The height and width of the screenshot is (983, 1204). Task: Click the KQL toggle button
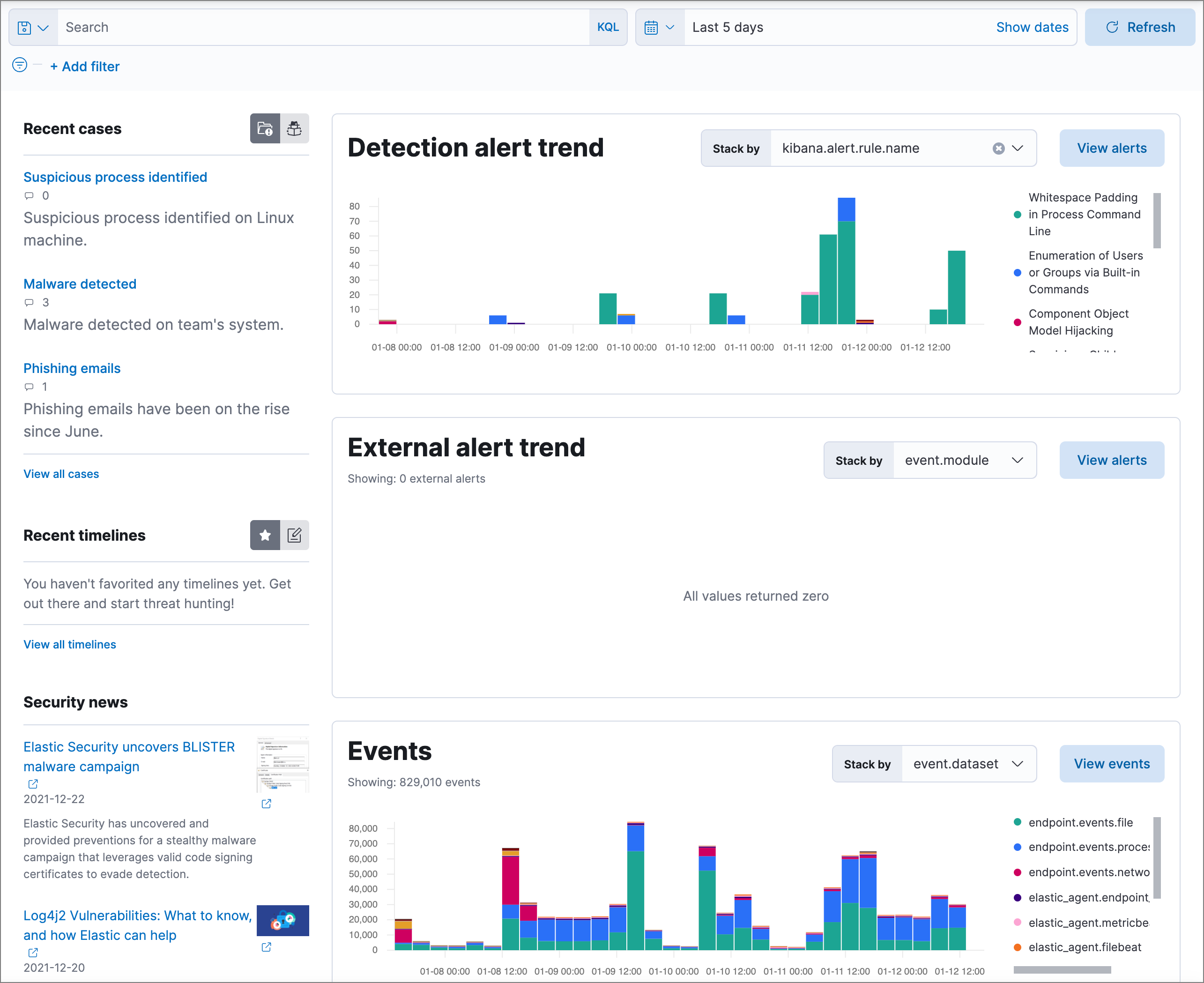[x=609, y=27]
